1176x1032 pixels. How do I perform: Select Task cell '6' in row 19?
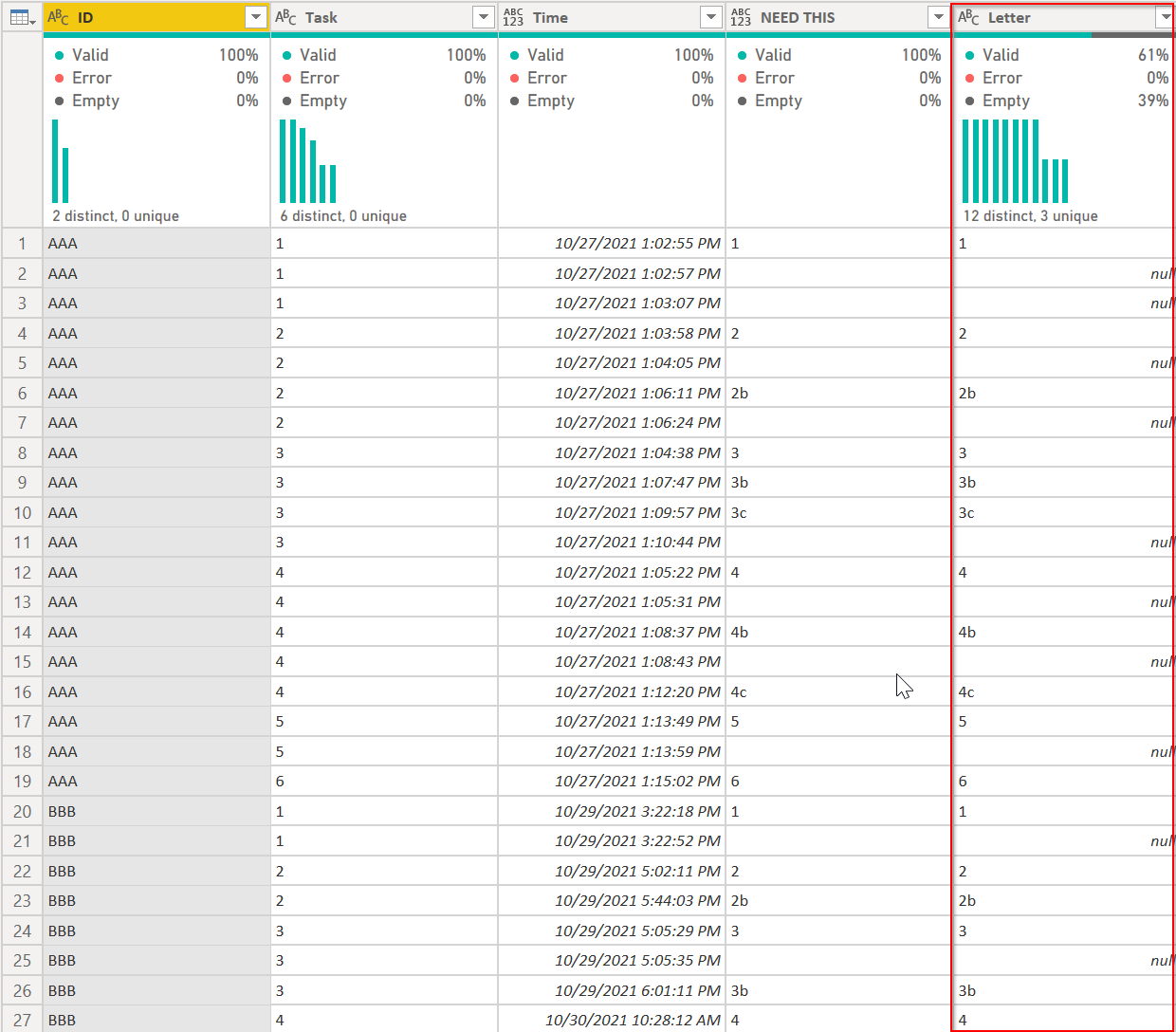(x=384, y=782)
